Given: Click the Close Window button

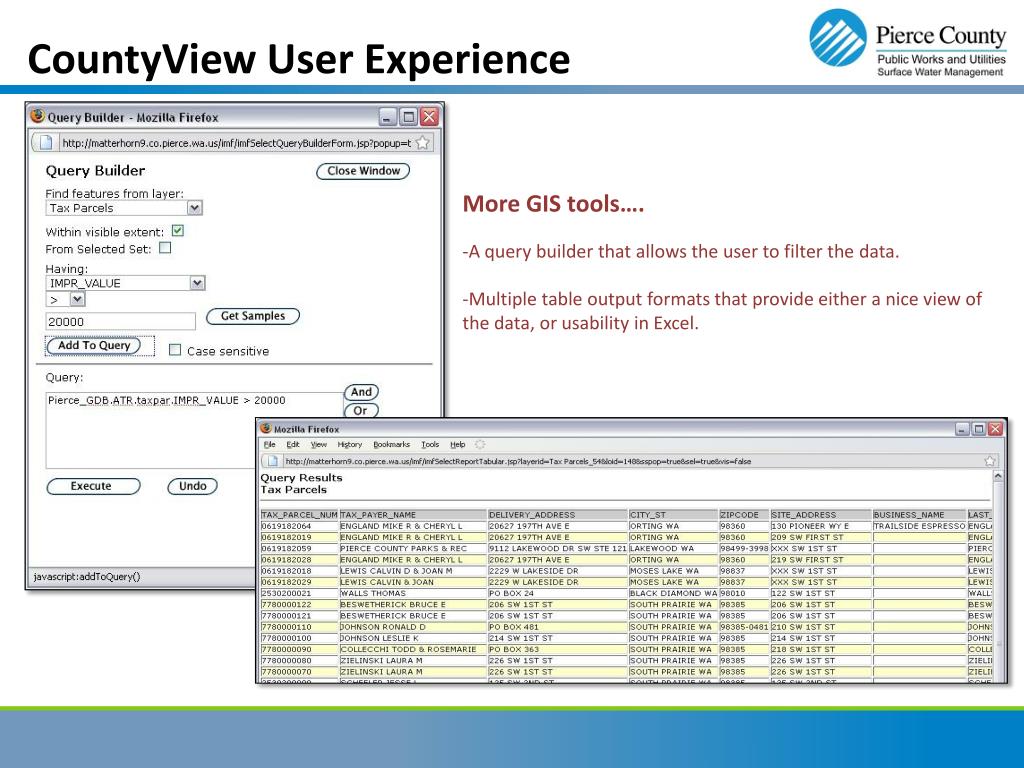Looking at the screenshot, I should 363,171.
